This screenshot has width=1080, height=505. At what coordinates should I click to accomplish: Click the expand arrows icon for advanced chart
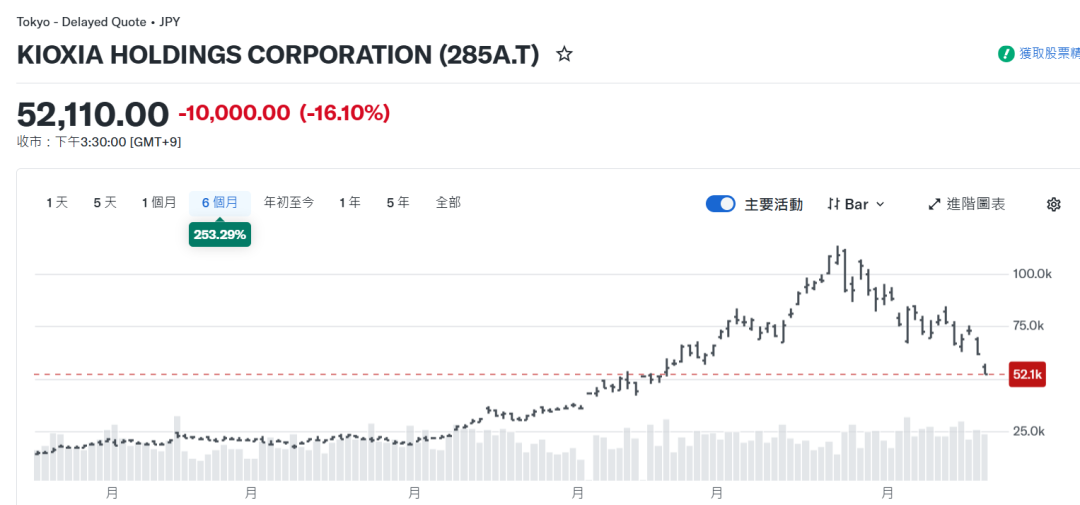click(935, 205)
